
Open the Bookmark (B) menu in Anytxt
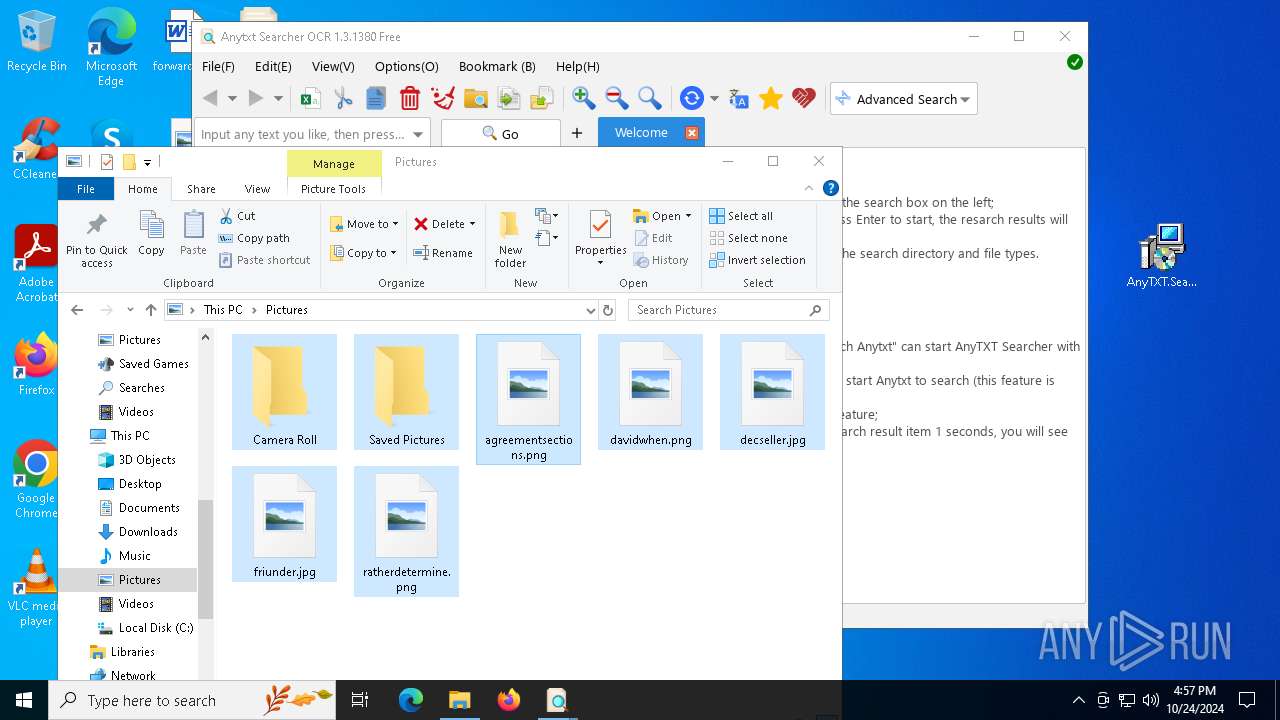[497, 66]
